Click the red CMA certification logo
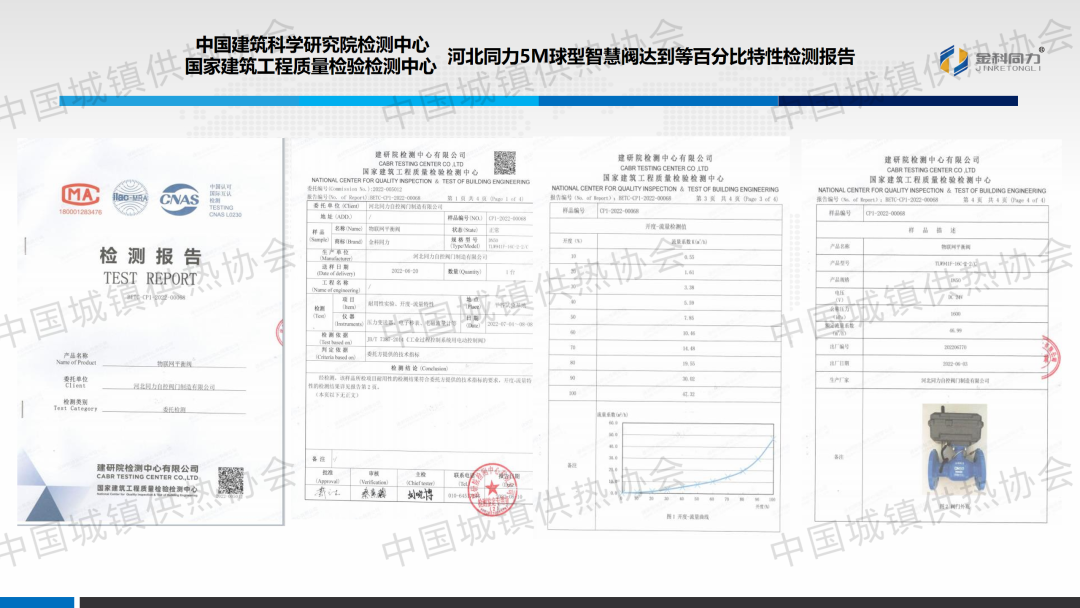The width and height of the screenshot is (1080, 608). (x=81, y=196)
